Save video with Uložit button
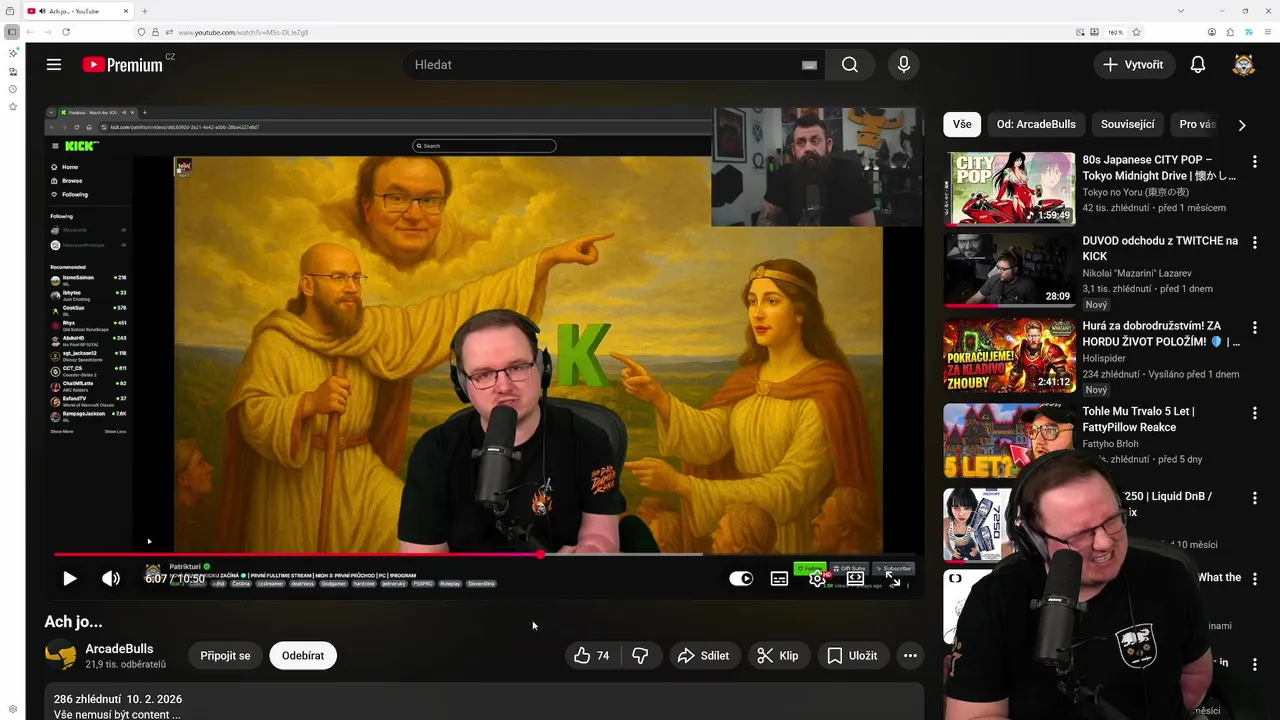1280x720 pixels. tap(852, 656)
